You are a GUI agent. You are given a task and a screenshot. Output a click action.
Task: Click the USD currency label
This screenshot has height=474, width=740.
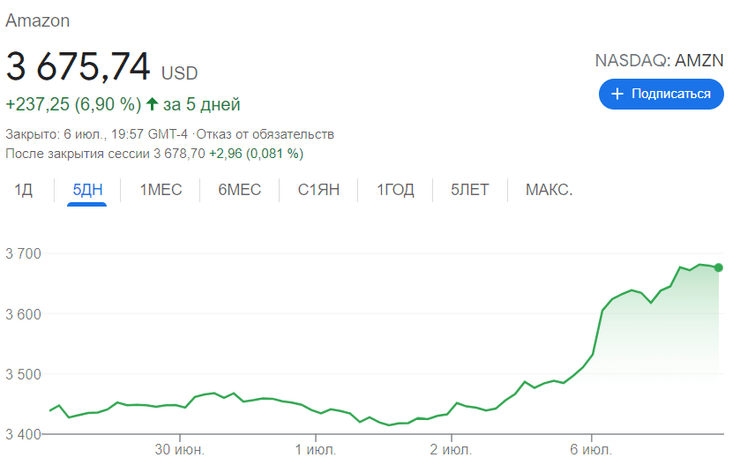coord(179,74)
